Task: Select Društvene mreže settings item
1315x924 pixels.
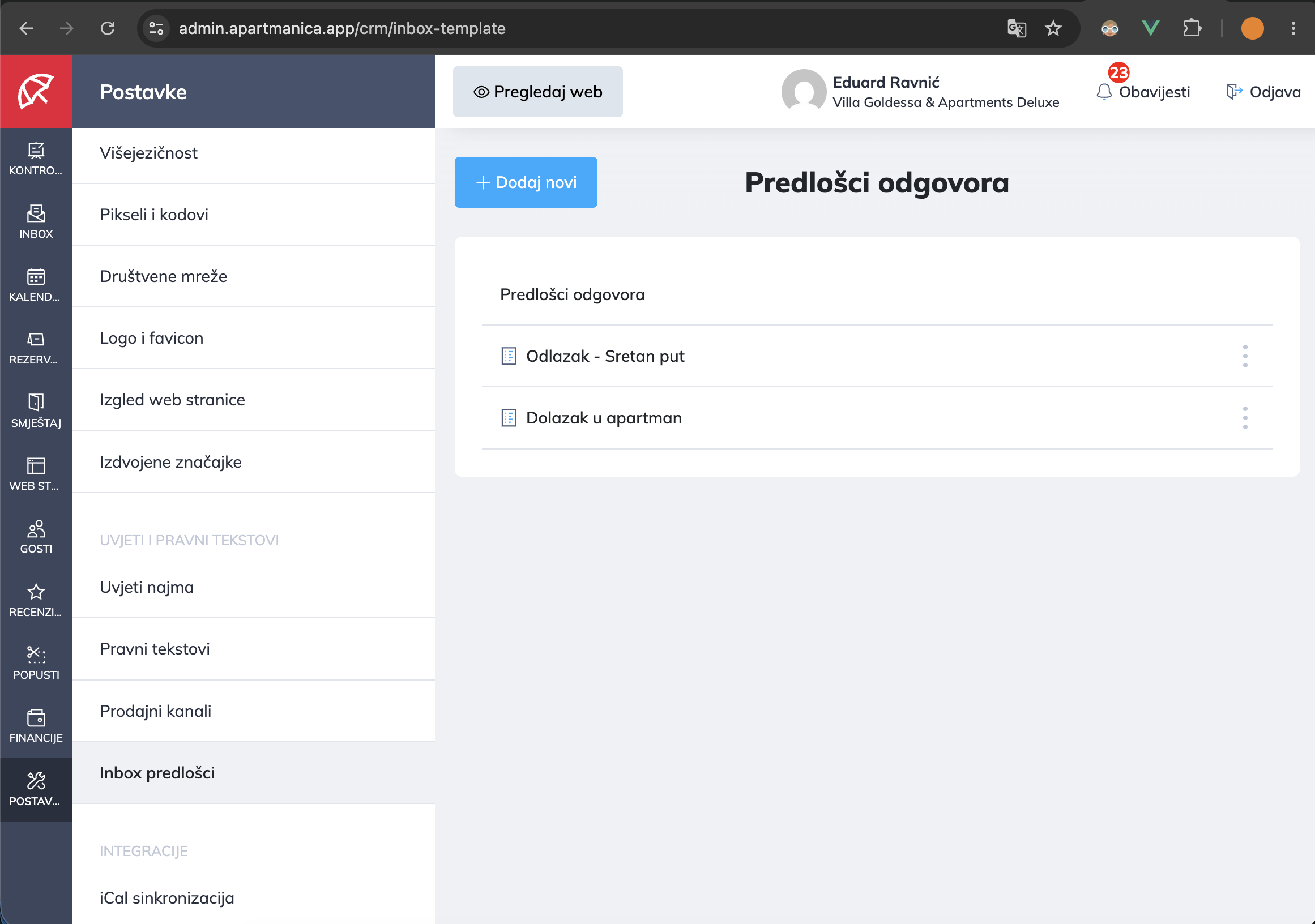Action: coord(254,276)
